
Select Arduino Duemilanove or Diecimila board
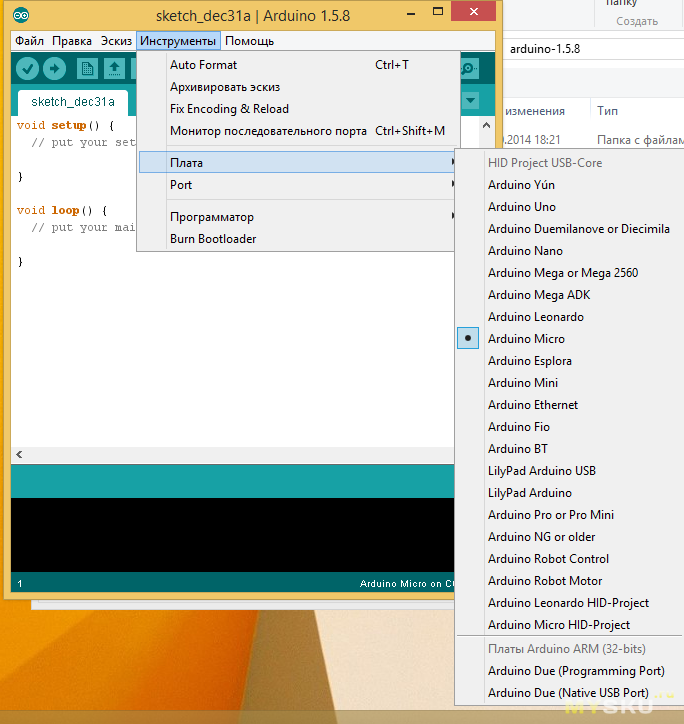pyautogui.click(x=569, y=229)
